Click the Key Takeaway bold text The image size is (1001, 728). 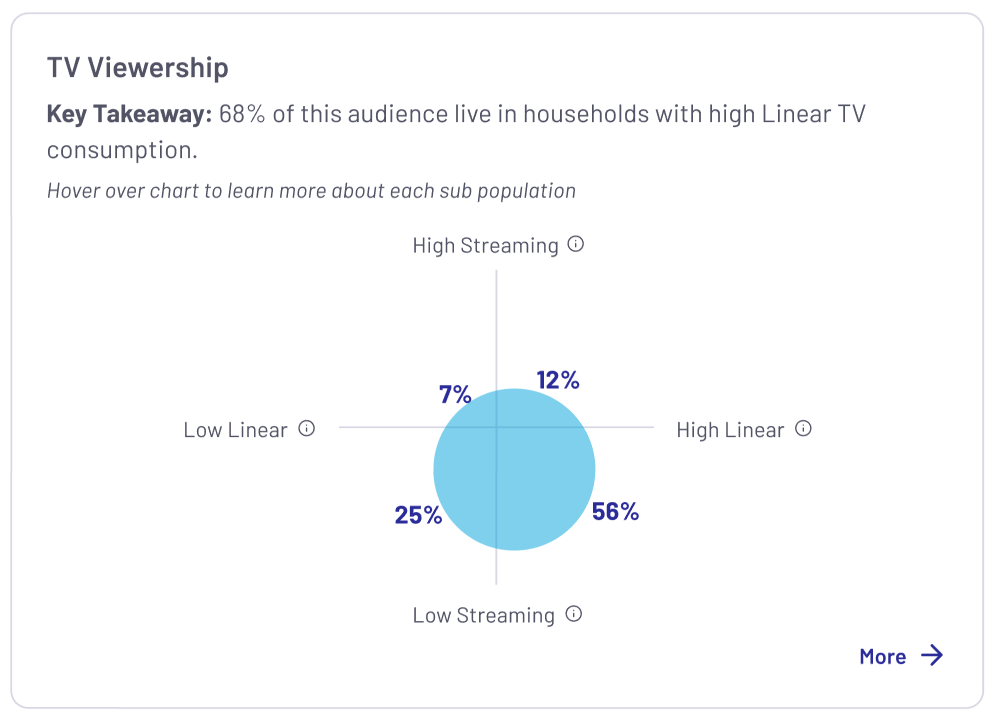(x=129, y=114)
